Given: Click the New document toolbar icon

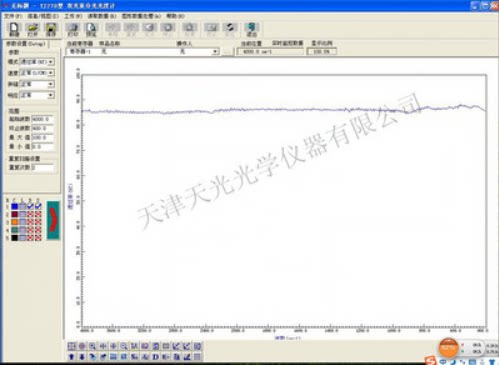Looking at the screenshot, I should click(x=14, y=29).
